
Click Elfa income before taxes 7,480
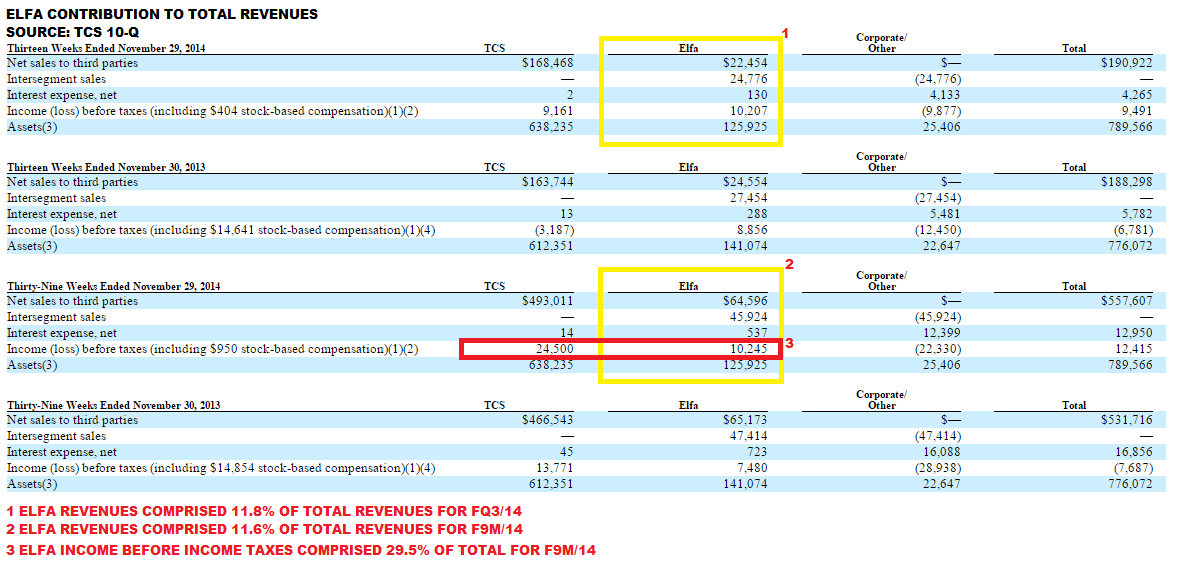(752, 468)
